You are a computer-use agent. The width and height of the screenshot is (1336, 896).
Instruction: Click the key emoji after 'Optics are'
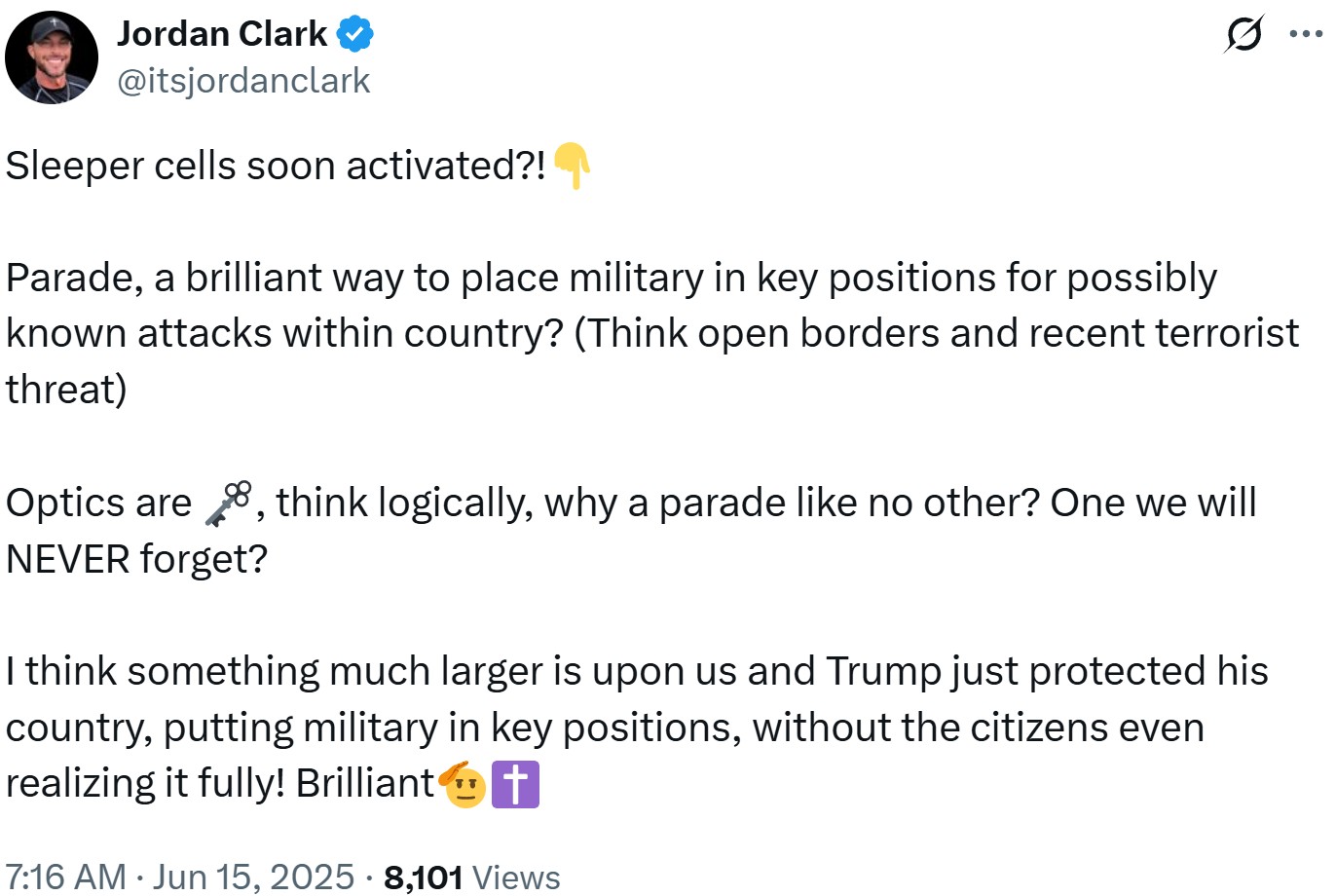(x=228, y=504)
